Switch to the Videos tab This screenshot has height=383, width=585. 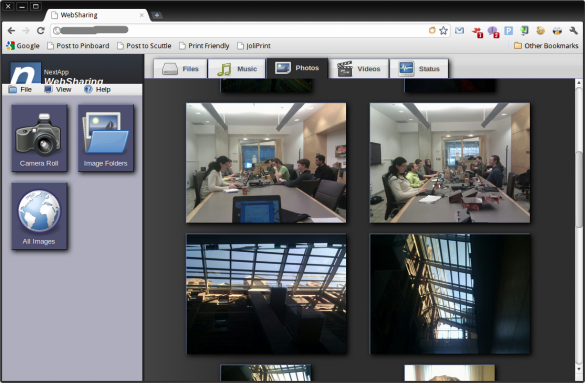click(359, 69)
